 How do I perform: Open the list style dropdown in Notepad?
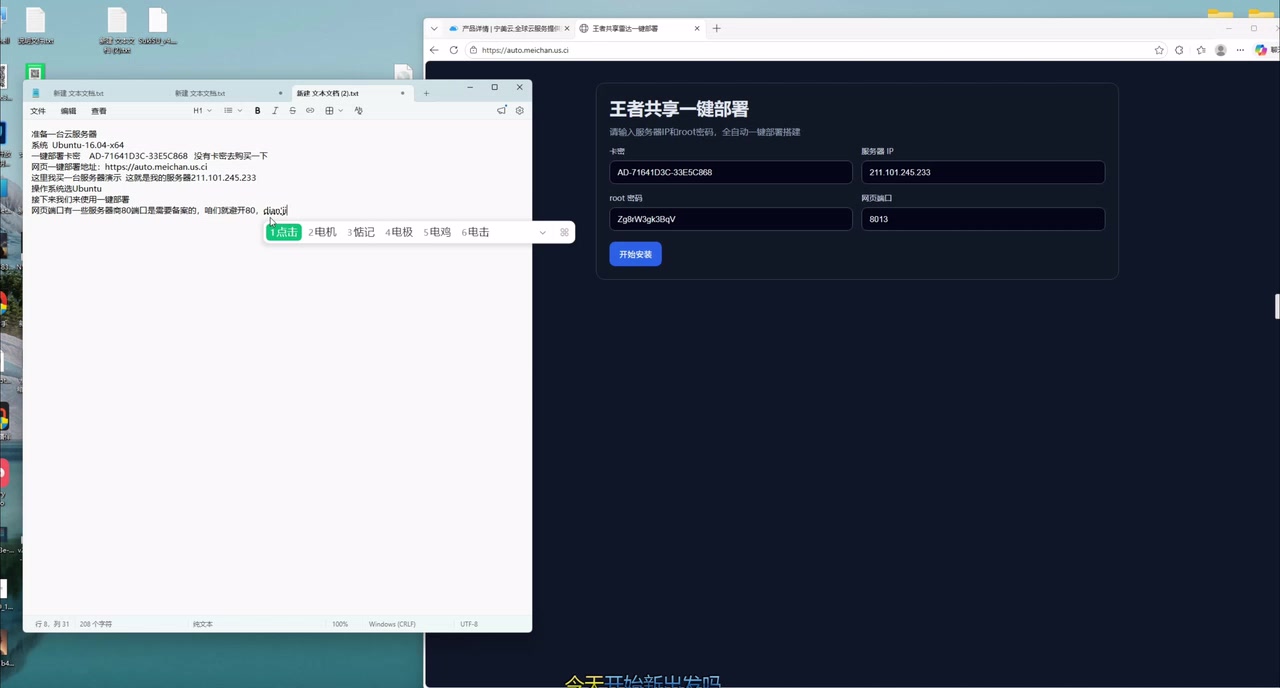coord(232,111)
